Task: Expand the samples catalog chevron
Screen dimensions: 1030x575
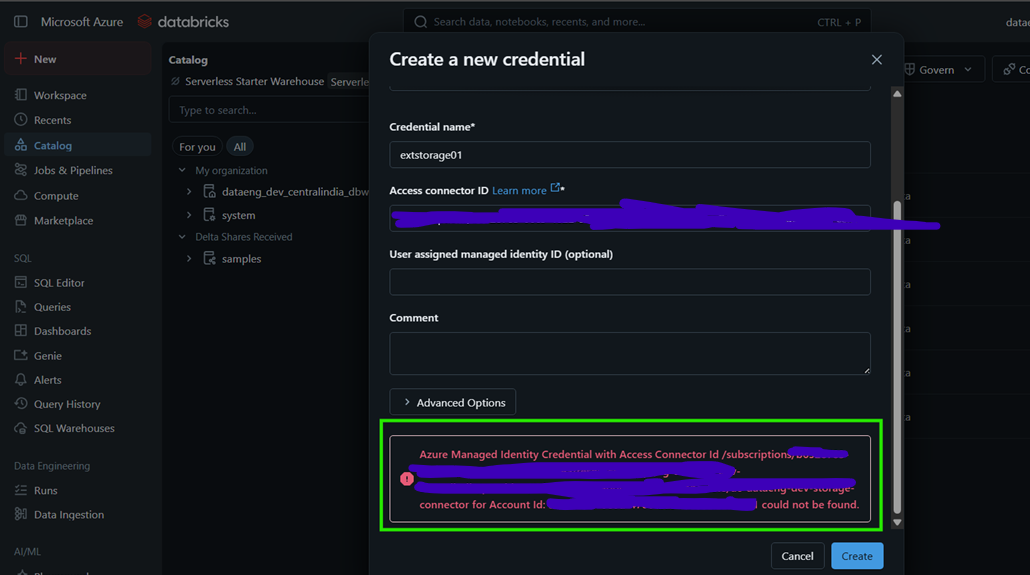Action: pos(189,259)
